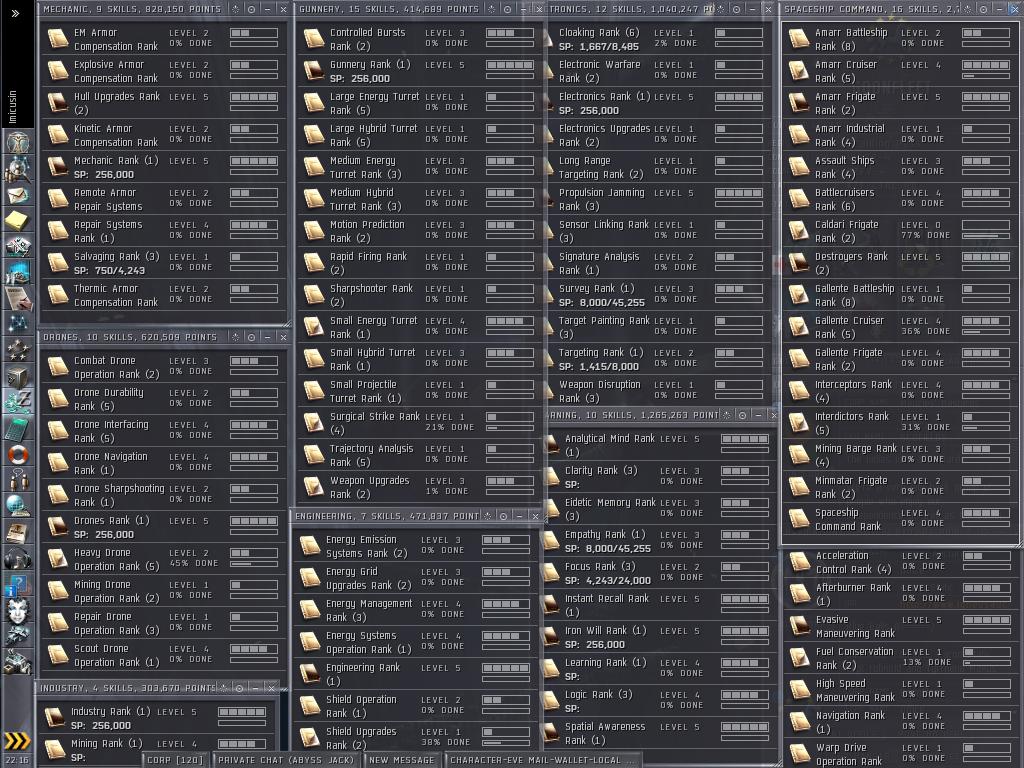Select Analytical Mind Rank (1) skill

click(662, 445)
